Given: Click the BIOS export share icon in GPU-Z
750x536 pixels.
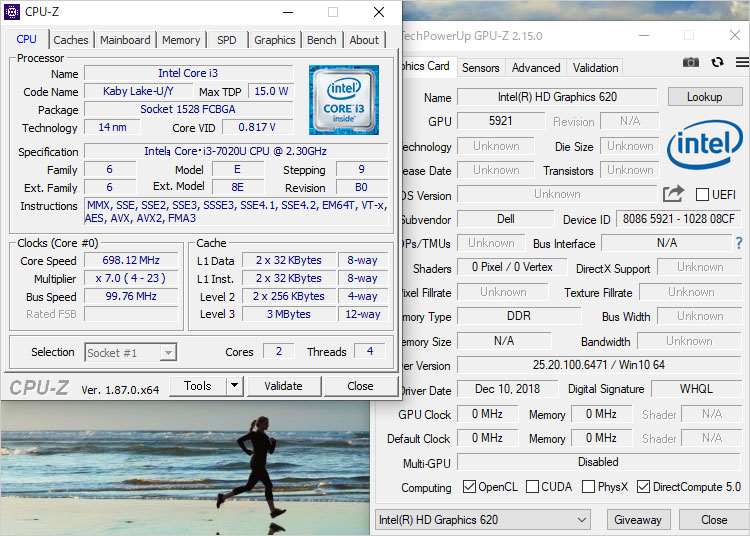Looking at the screenshot, I should (673, 194).
